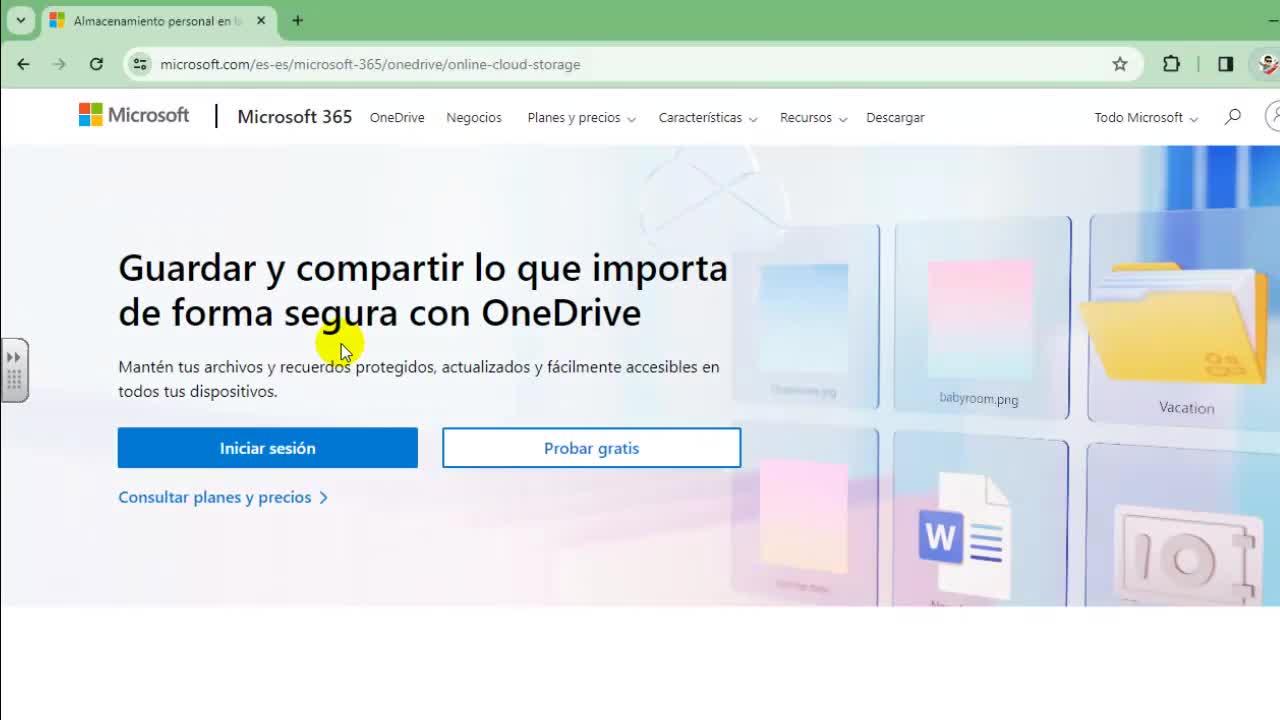This screenshot has width=1280, height=720.
Task: Open the browser profile avatar
Action: pyautogui.click(x=1268, y=64)
